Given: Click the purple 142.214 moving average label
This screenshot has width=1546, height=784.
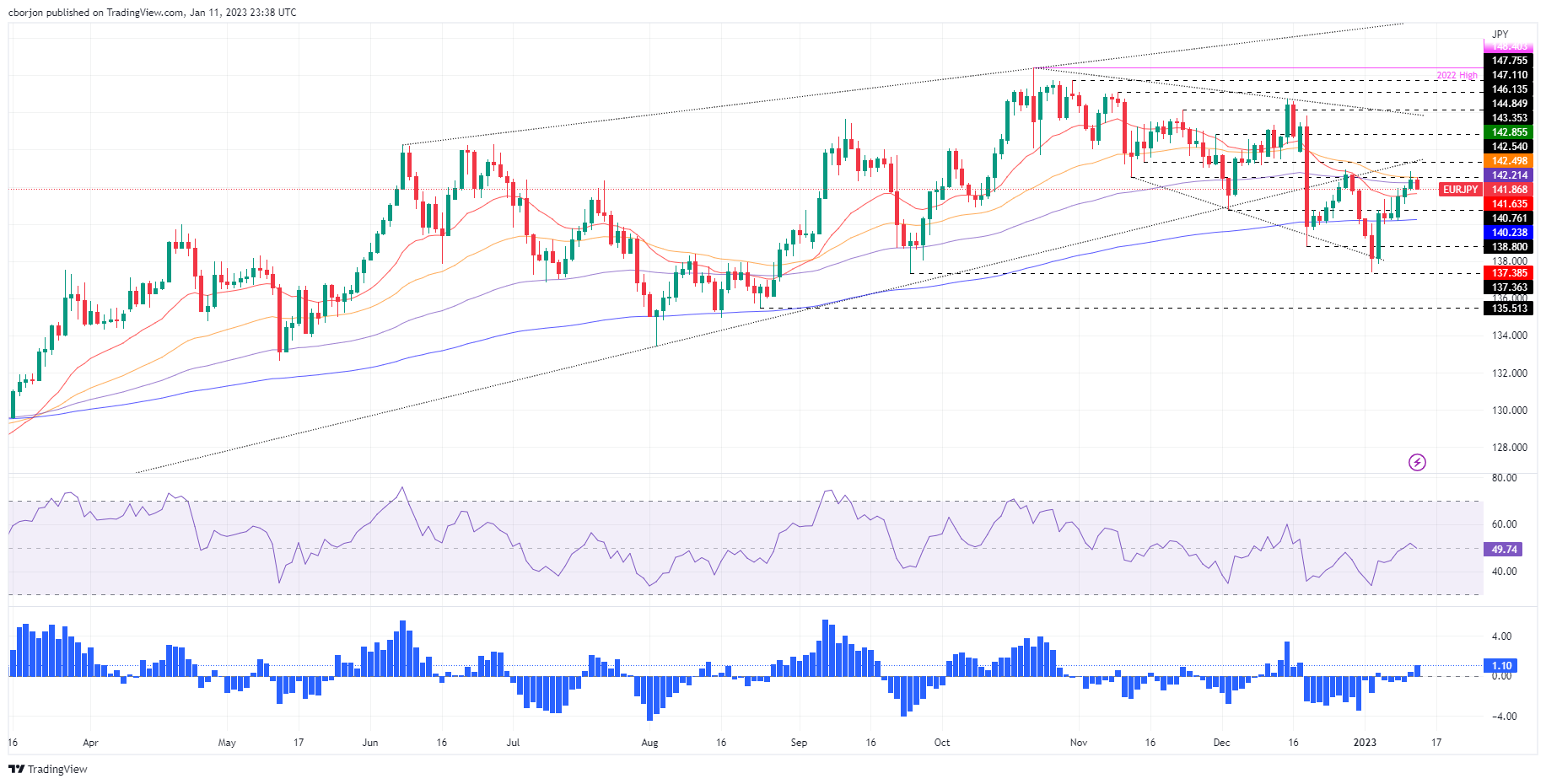Looking at the screenshot, I should pyautogui.click(x=1509, y=175).
